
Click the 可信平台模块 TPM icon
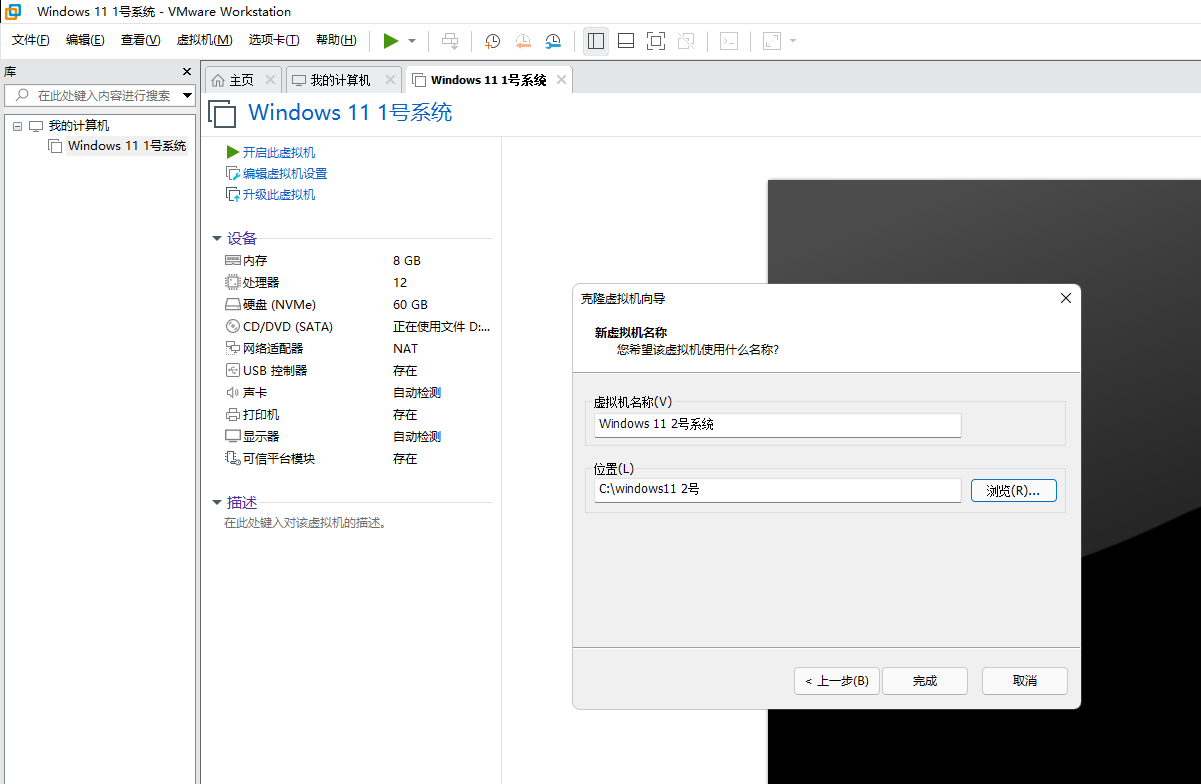pos(233,458)
